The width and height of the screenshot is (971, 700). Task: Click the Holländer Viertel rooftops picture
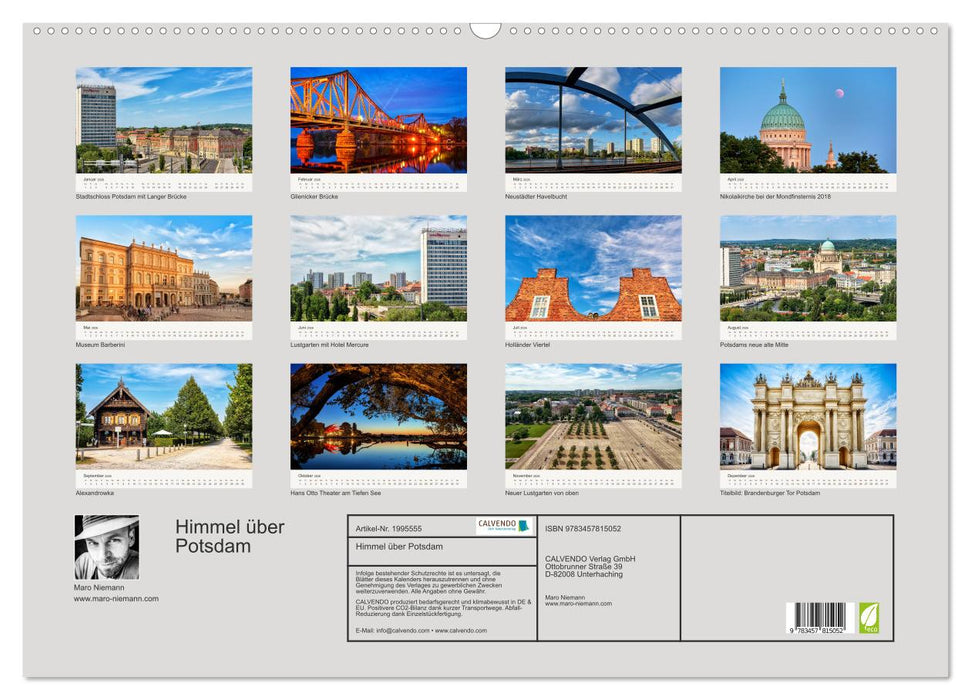593,268
